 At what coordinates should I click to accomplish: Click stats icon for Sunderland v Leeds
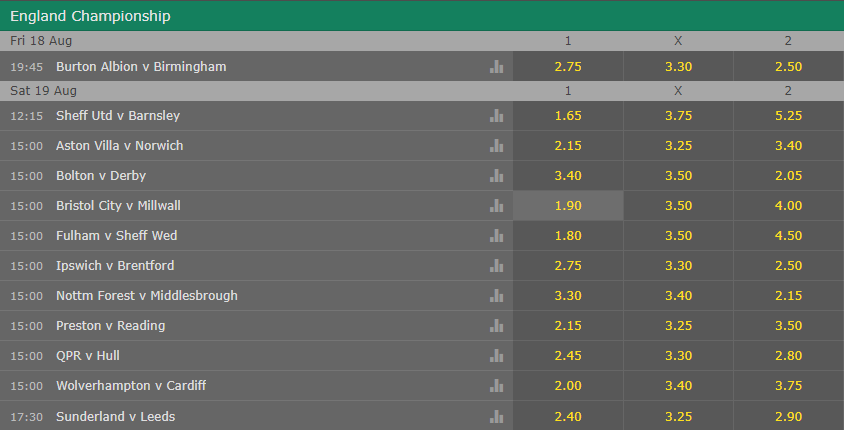pos(496,417)
